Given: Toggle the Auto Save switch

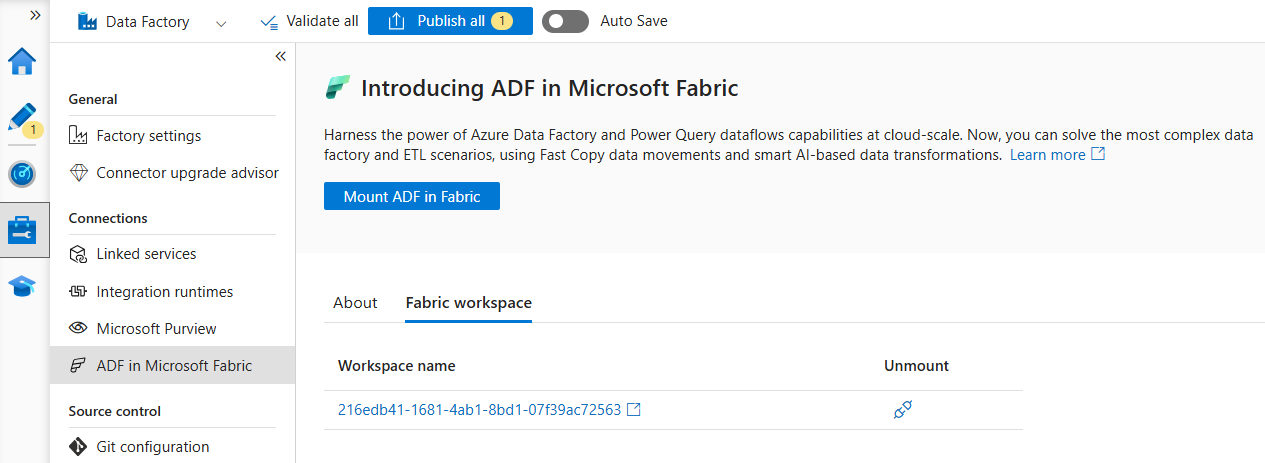Looking at the screenshot, I should [565, 21].
